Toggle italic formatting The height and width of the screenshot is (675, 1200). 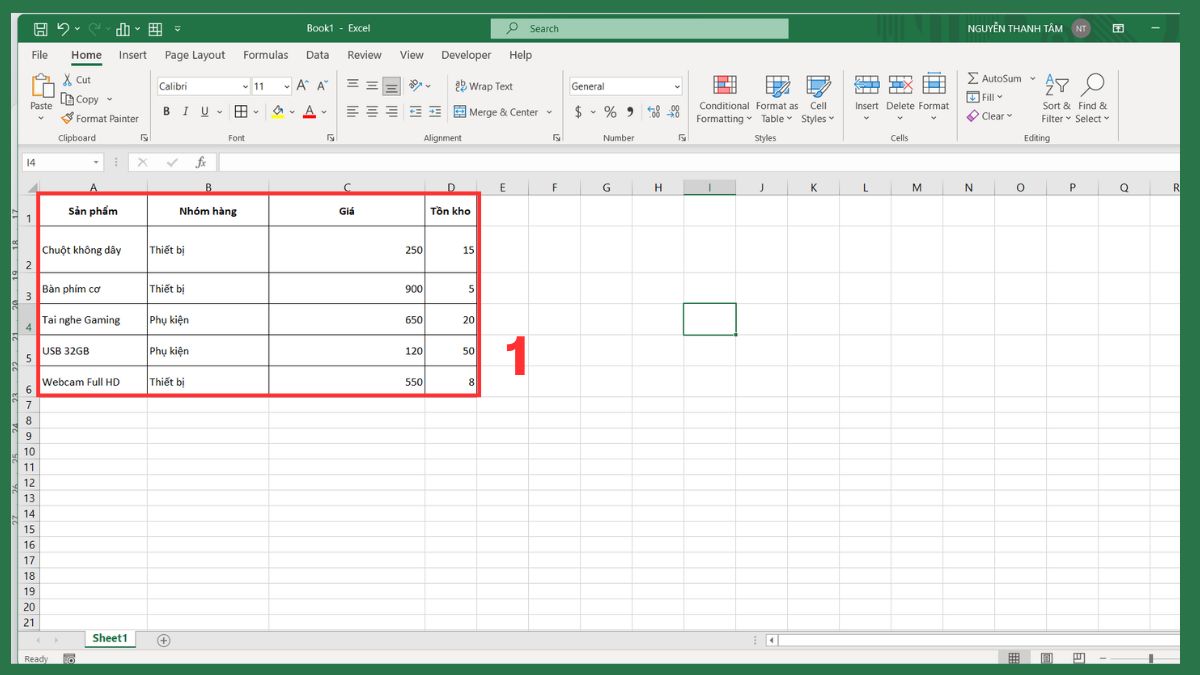pyautogui.click(x=184, y=111)
